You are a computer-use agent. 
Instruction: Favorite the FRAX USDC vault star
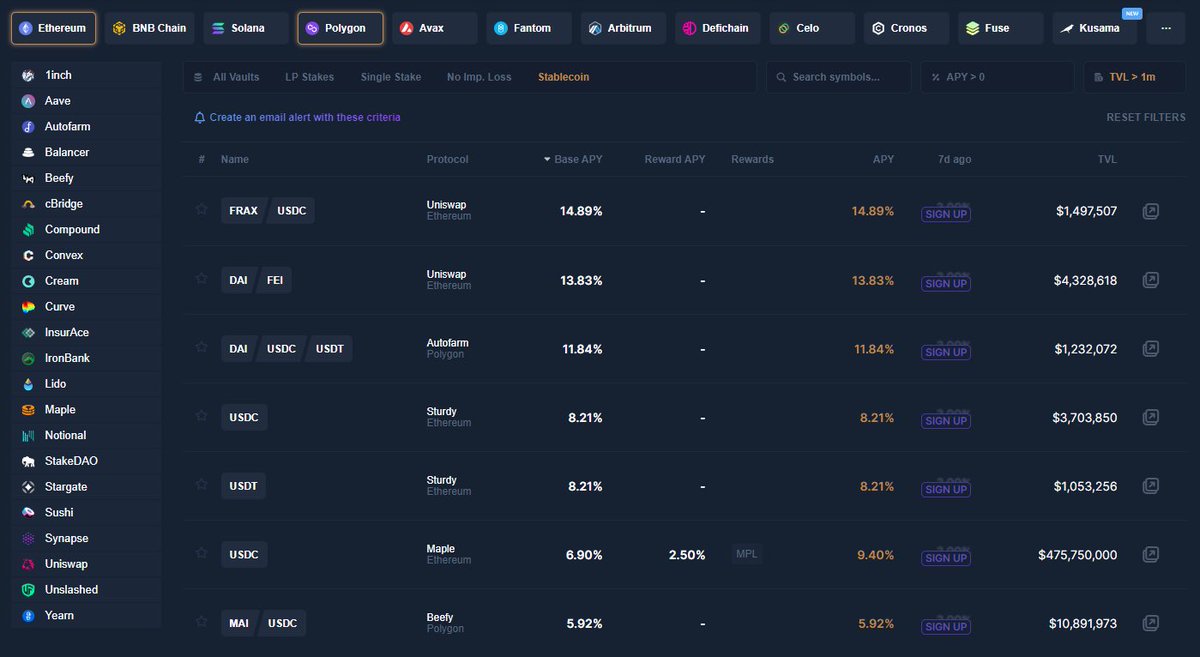coord(201,209)
